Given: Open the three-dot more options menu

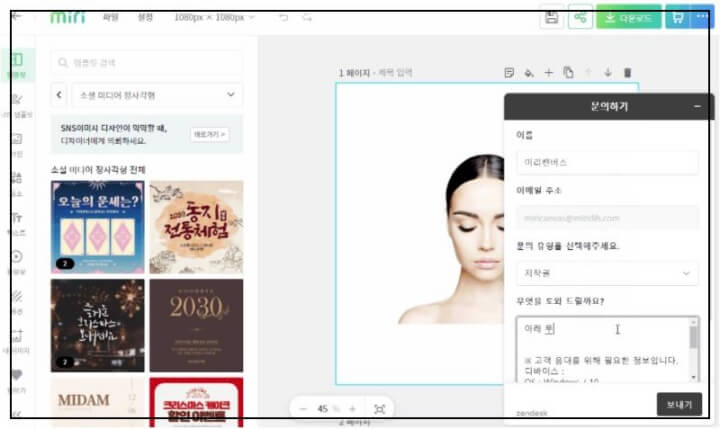Looking at the screenshot, I should click(702, 17).
